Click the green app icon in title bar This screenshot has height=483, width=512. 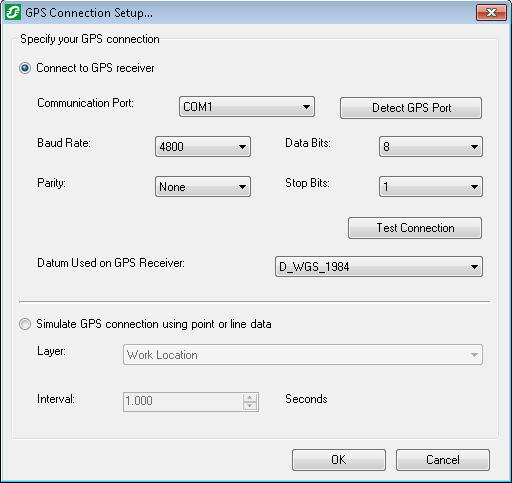[x=13, y=13]
